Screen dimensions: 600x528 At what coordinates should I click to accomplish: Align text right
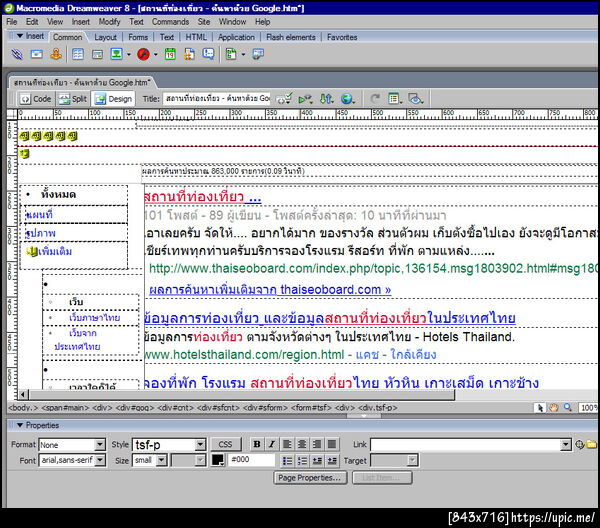point(317,444)
